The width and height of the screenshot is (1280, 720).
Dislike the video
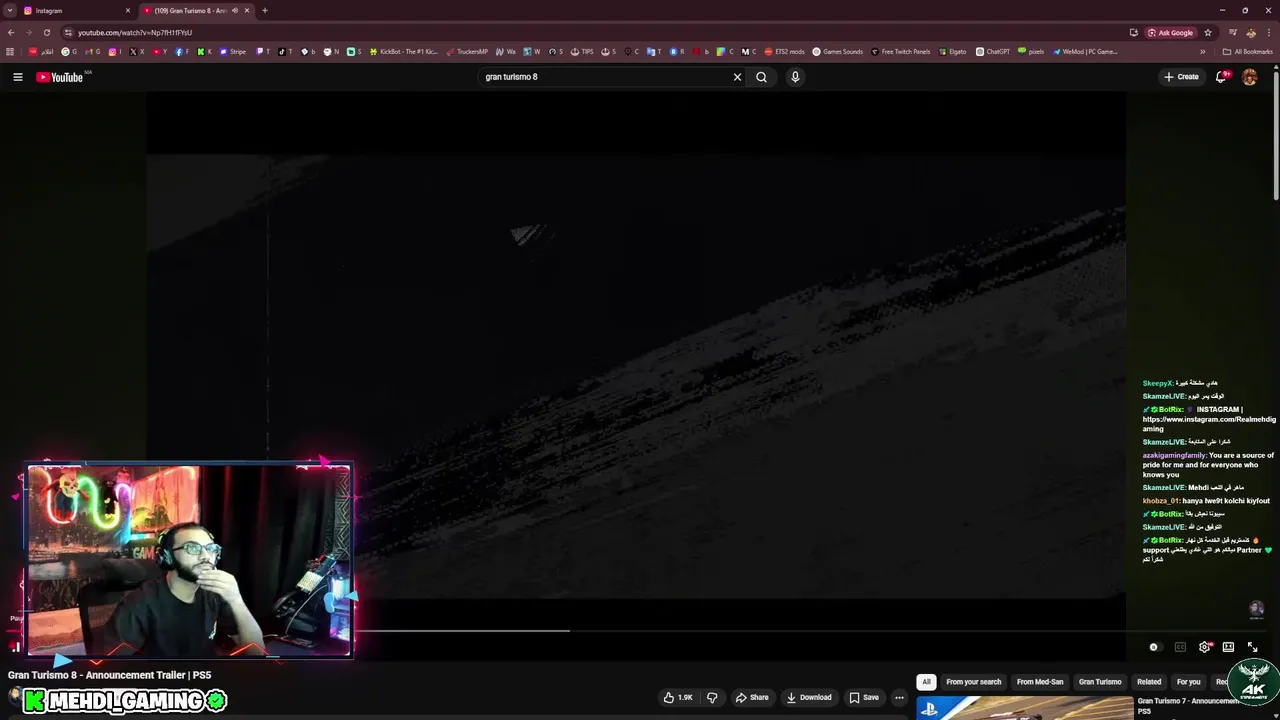click(712, 697)
